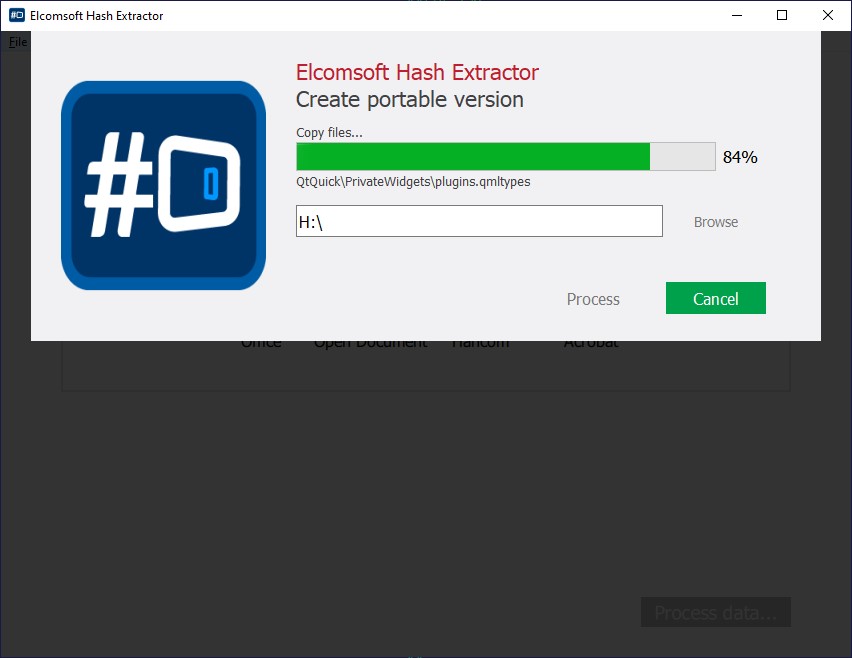The width and height of the screenshot is (852, 658).
Task: Cancel the portable version creation
Action: pos(715,299)
